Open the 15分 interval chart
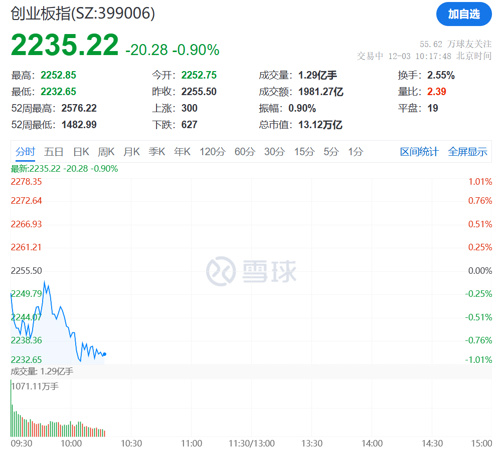Screen dimensions: 500x455 pos(304,152)
